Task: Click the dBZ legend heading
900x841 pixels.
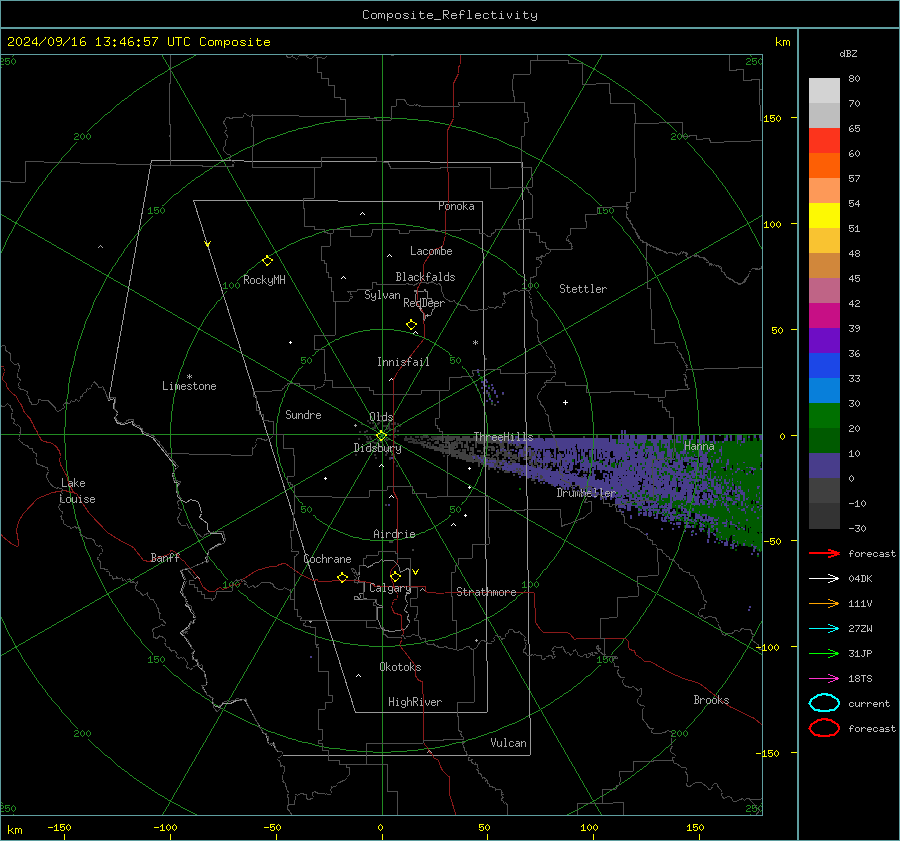Action: (848, 54)
